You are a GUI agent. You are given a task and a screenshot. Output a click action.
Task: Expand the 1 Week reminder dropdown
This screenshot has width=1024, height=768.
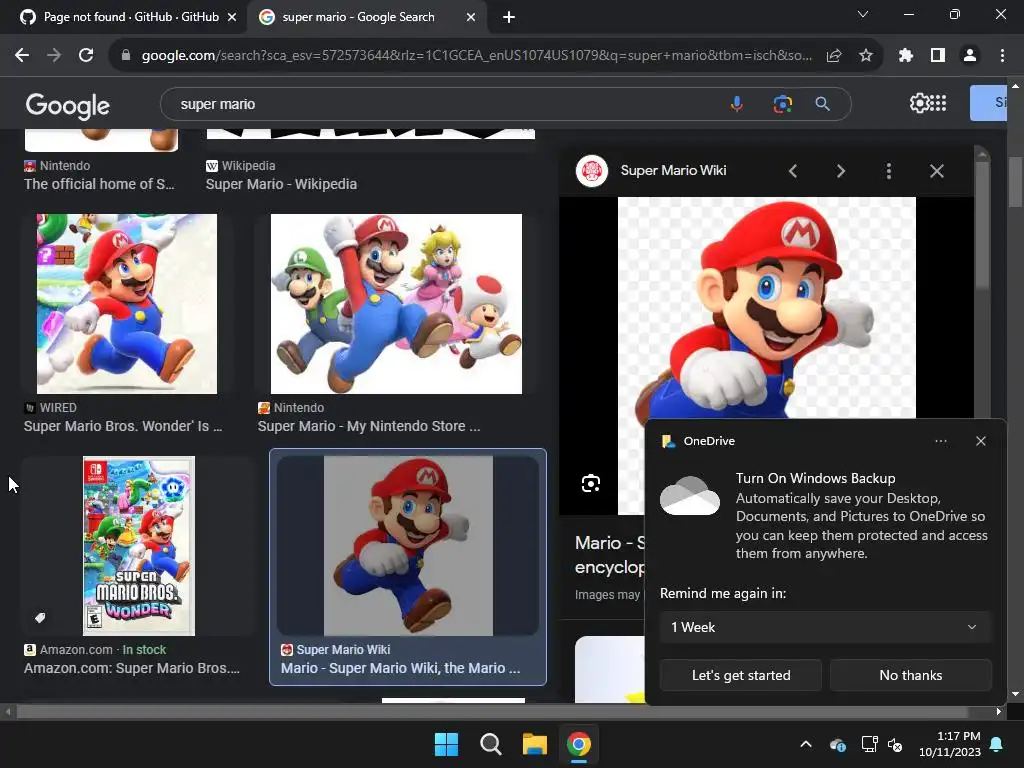click(825, 627)
